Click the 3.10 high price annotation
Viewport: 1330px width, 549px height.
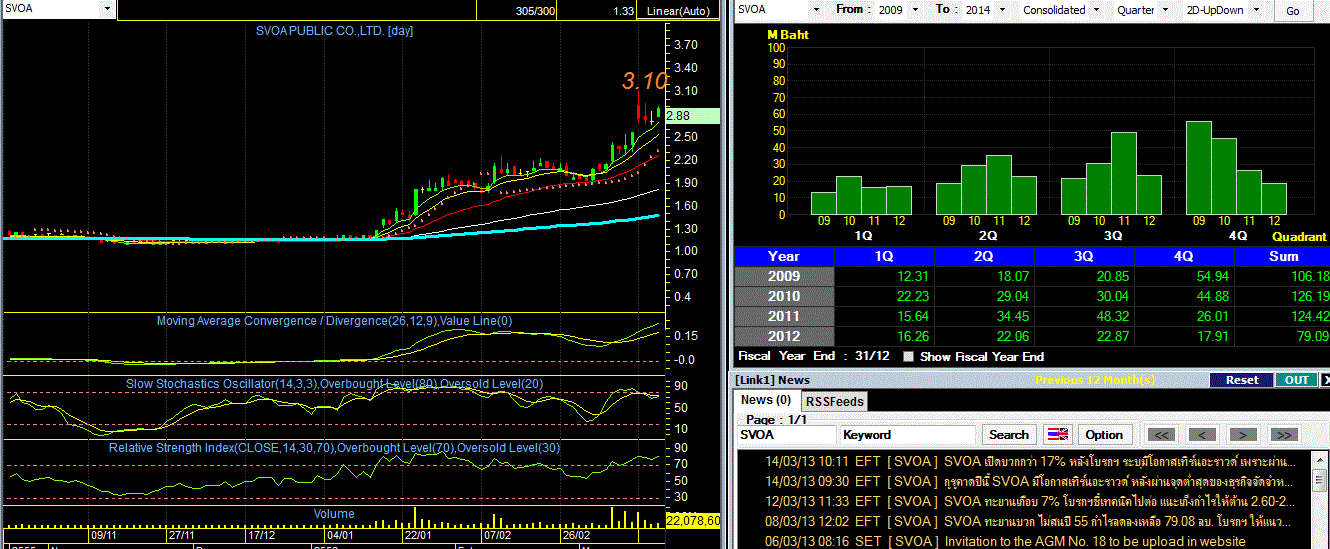coord(643,82)
